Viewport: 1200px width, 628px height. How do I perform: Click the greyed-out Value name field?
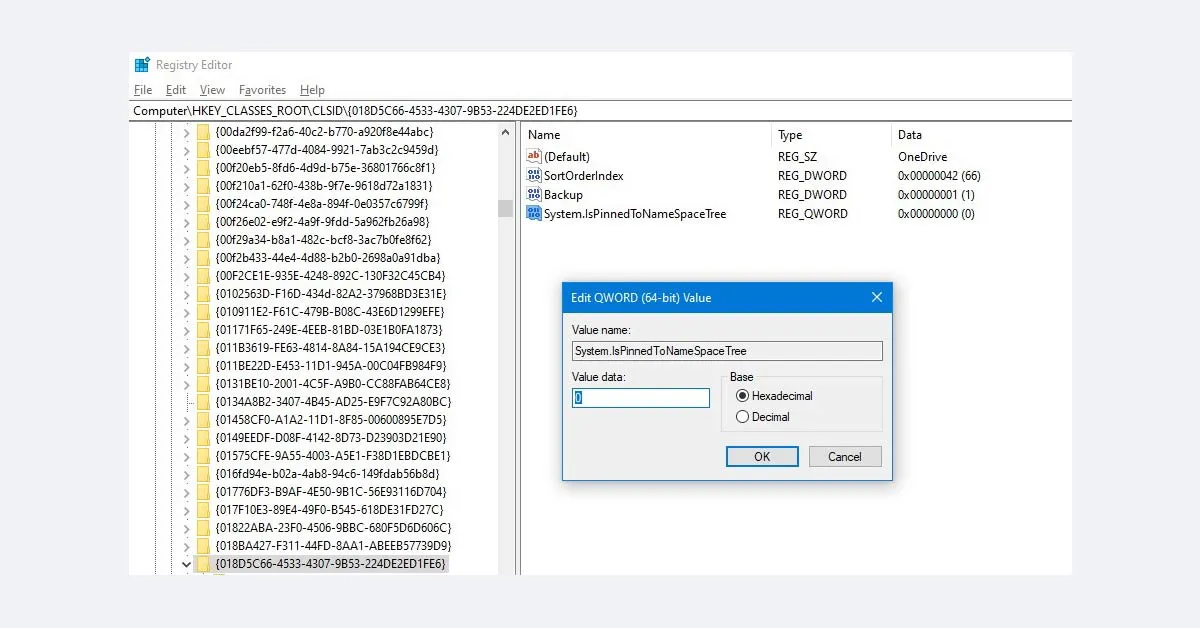(727, 351)
